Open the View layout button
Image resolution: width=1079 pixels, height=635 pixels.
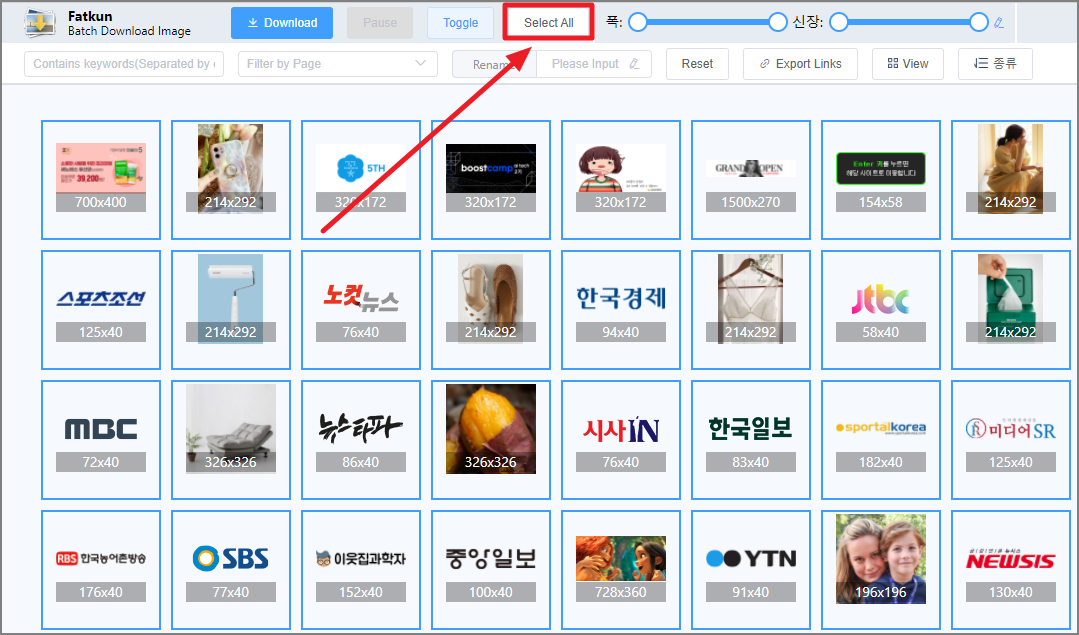(x=908, y=64)
